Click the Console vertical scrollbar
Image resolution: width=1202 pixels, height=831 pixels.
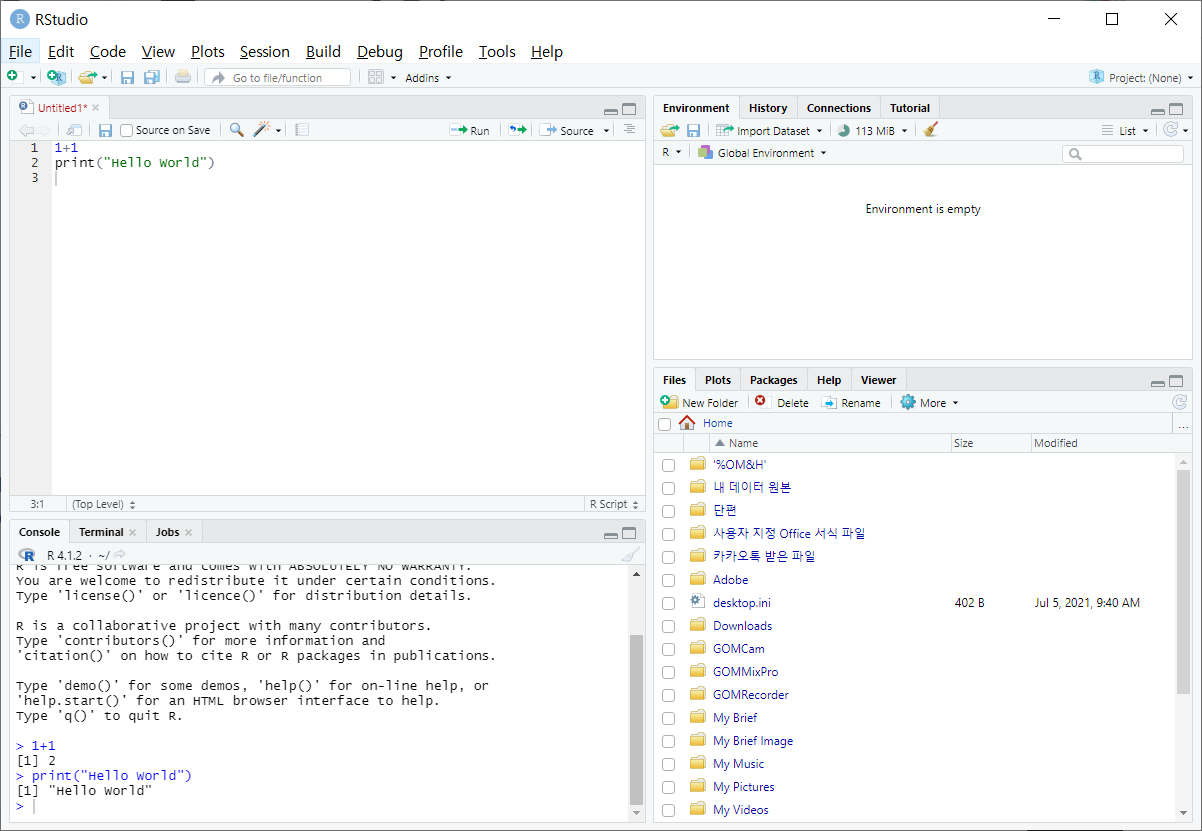tap(636, 720)
